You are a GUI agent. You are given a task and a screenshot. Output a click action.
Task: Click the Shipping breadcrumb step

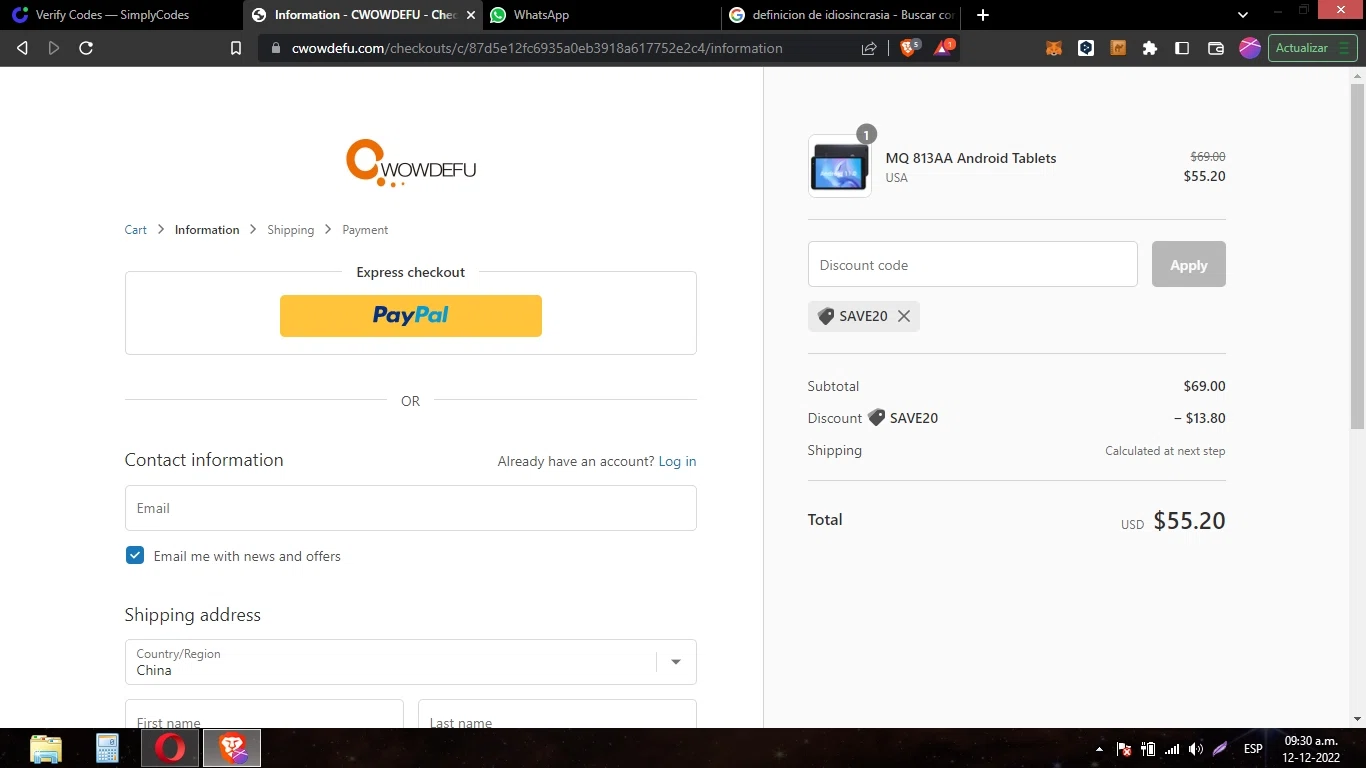(x=290, y=230)
